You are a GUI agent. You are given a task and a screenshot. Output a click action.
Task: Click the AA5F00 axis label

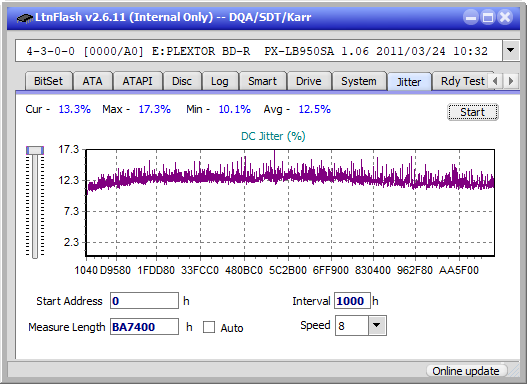point(459,270)
